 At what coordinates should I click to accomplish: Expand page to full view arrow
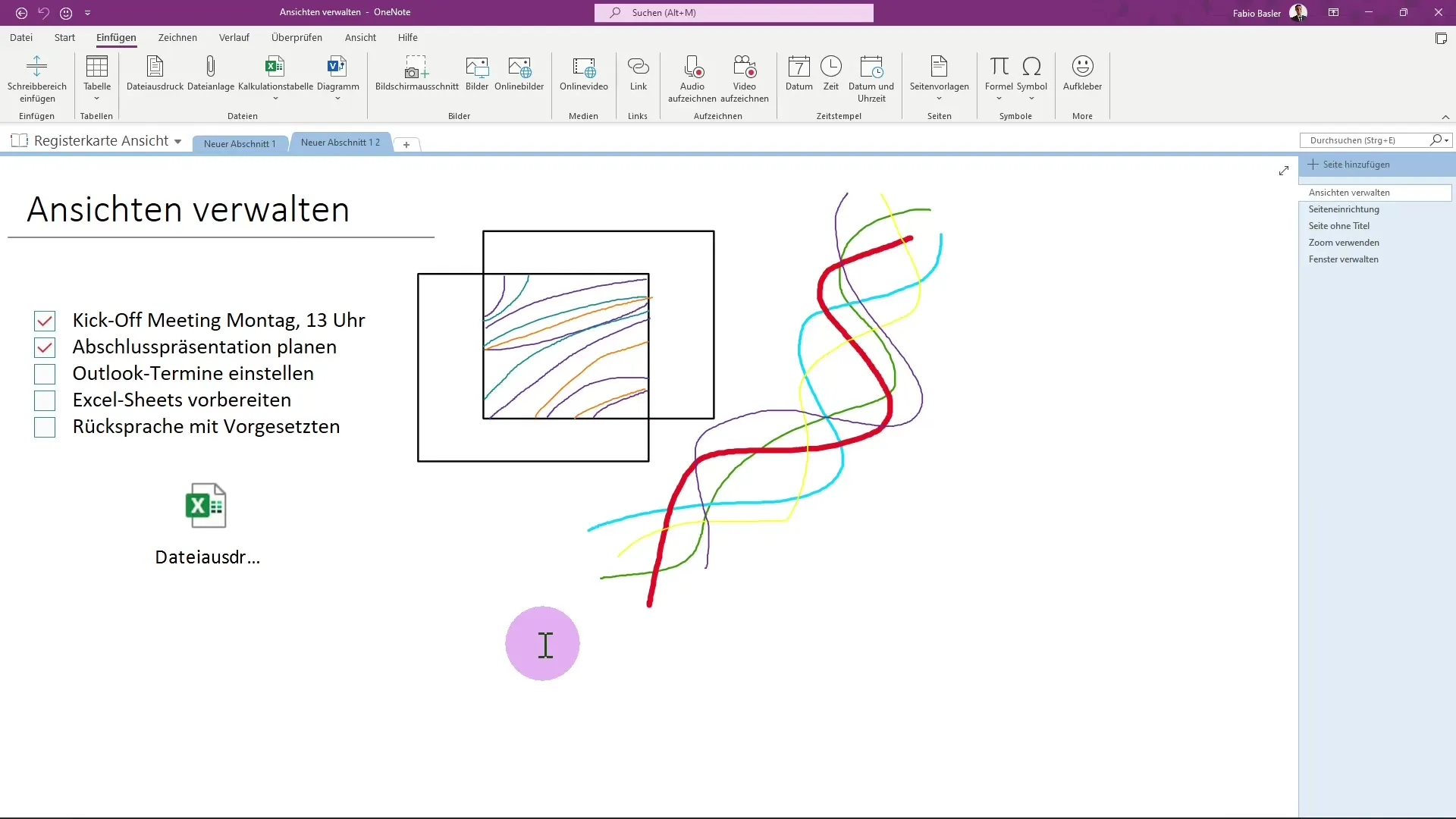[x=1283, y=171]
